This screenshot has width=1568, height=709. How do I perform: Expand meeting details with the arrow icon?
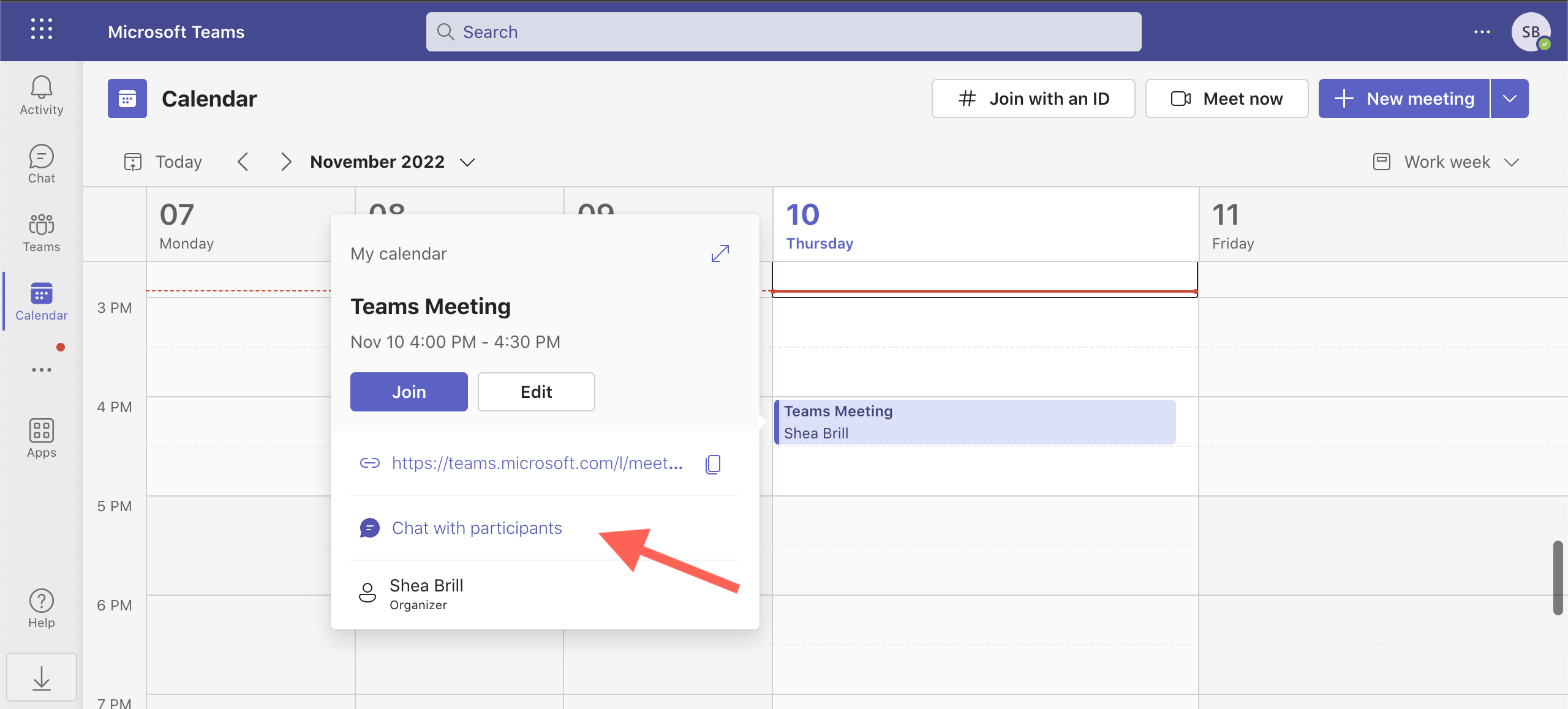tap(720, 253)
